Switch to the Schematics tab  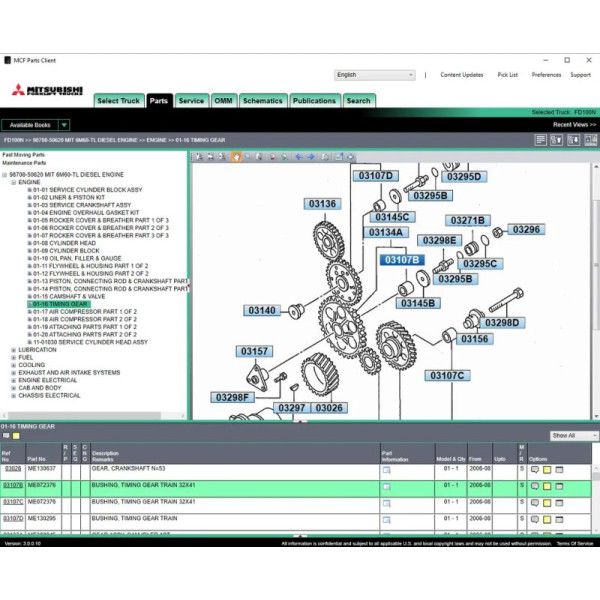(x=262, y=100)
